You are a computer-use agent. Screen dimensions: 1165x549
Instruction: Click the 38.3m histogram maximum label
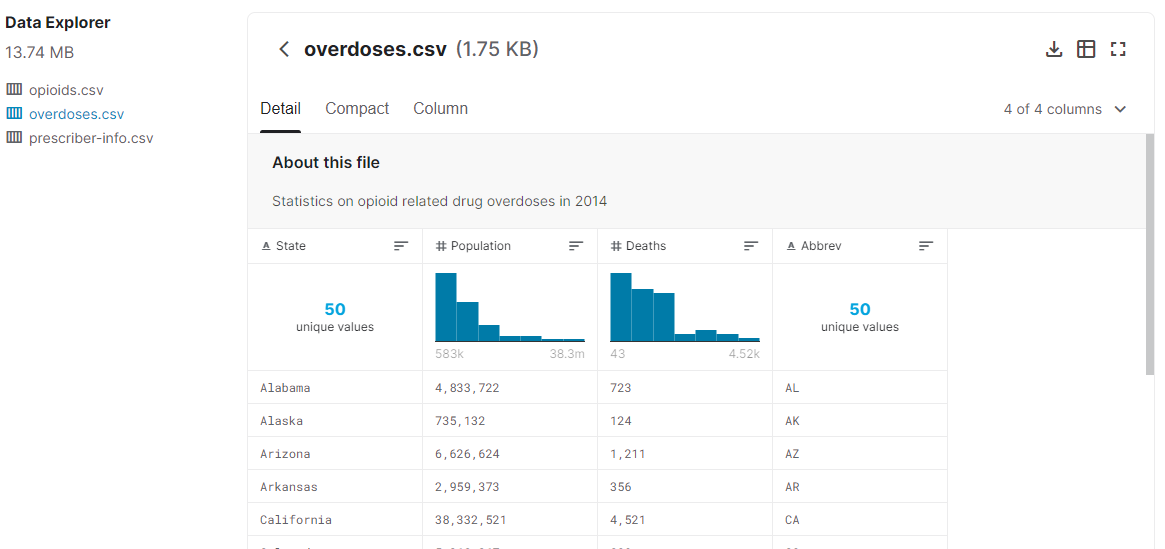(567, 354)
